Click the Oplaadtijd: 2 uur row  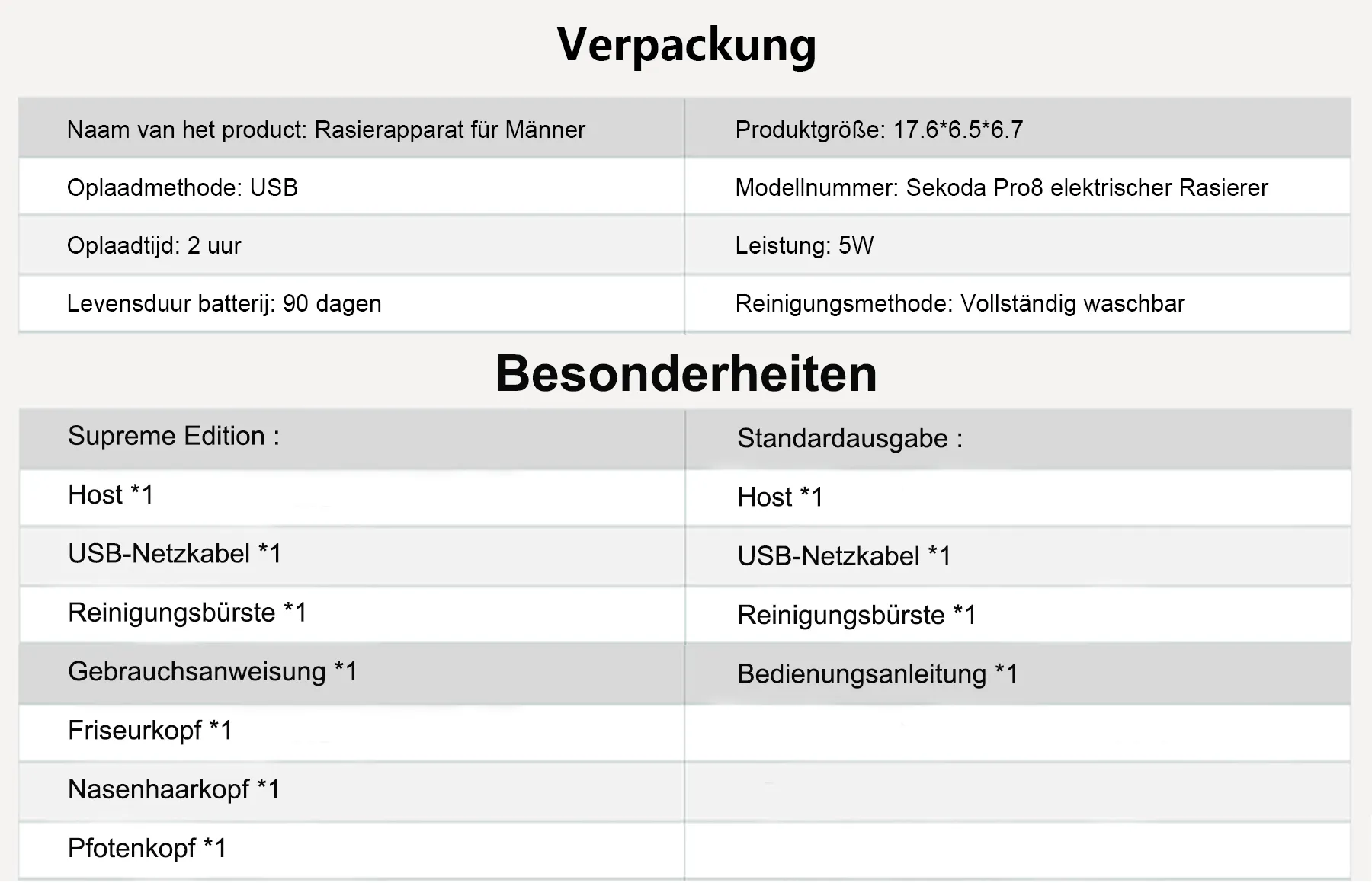[x=154, y=246]
